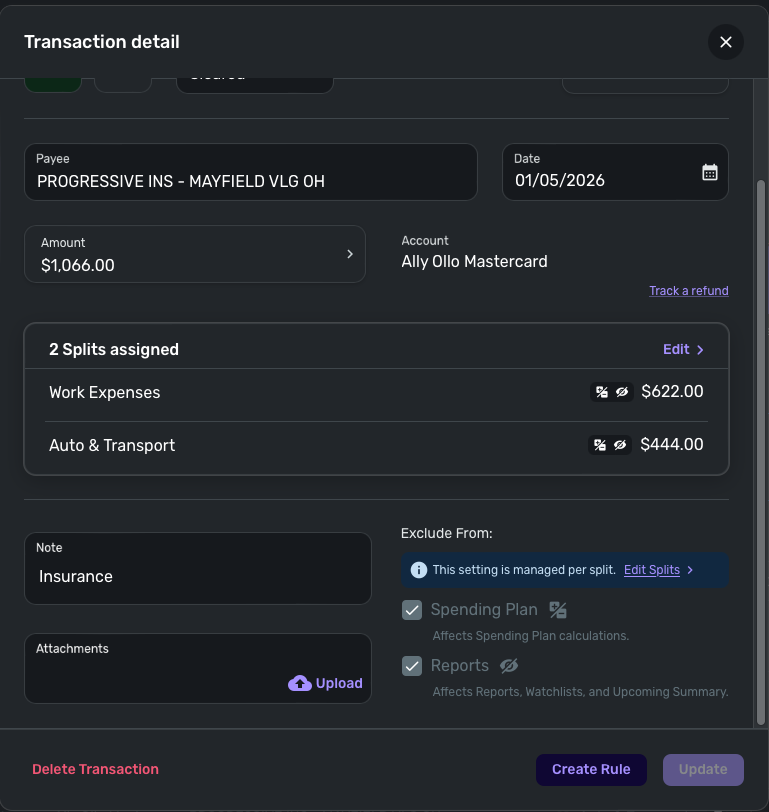The width and height of the screenshot is (769, 812).
Task: Close the Transaction detail dialog
Action: (726, 42)
